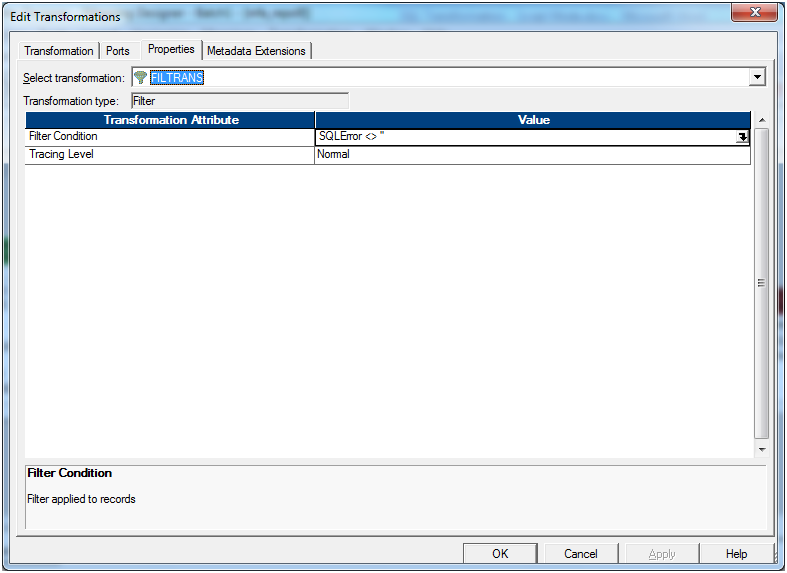Click the scrollbar up arrow

coord(762,120)
